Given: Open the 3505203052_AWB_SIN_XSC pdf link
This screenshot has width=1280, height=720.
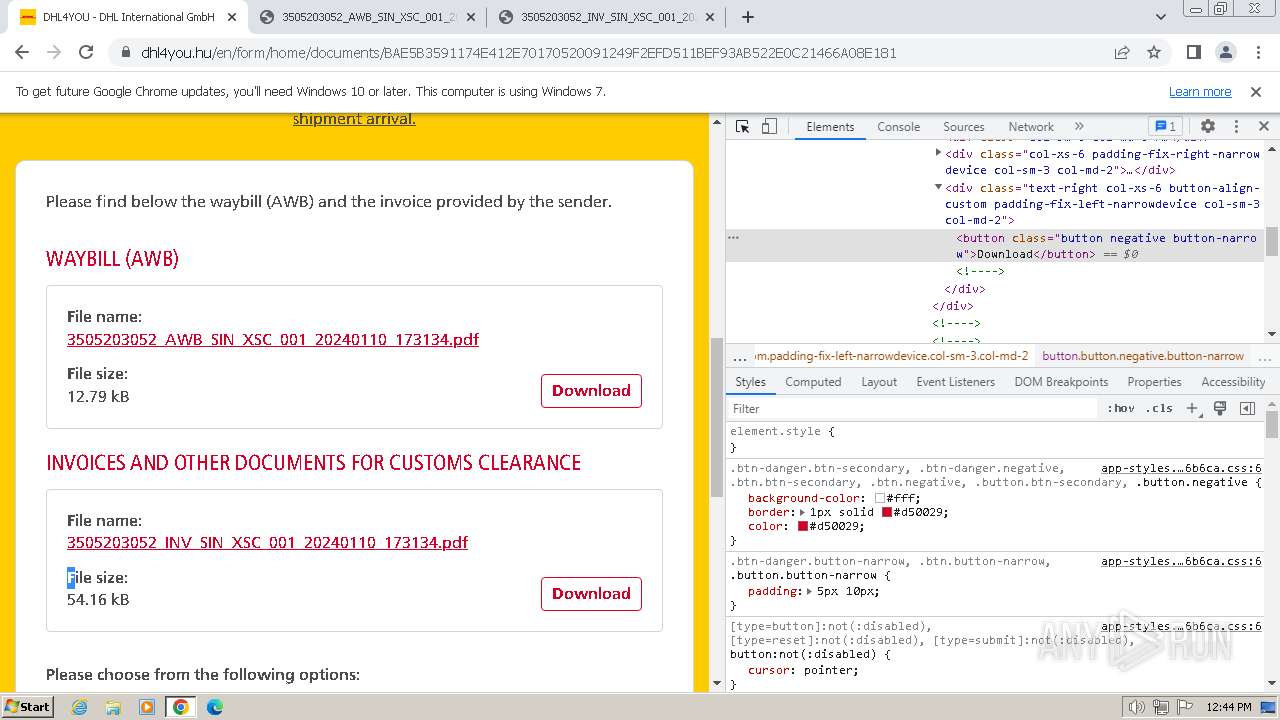Looking at the screenshot, I should click(x=273, y=340).
